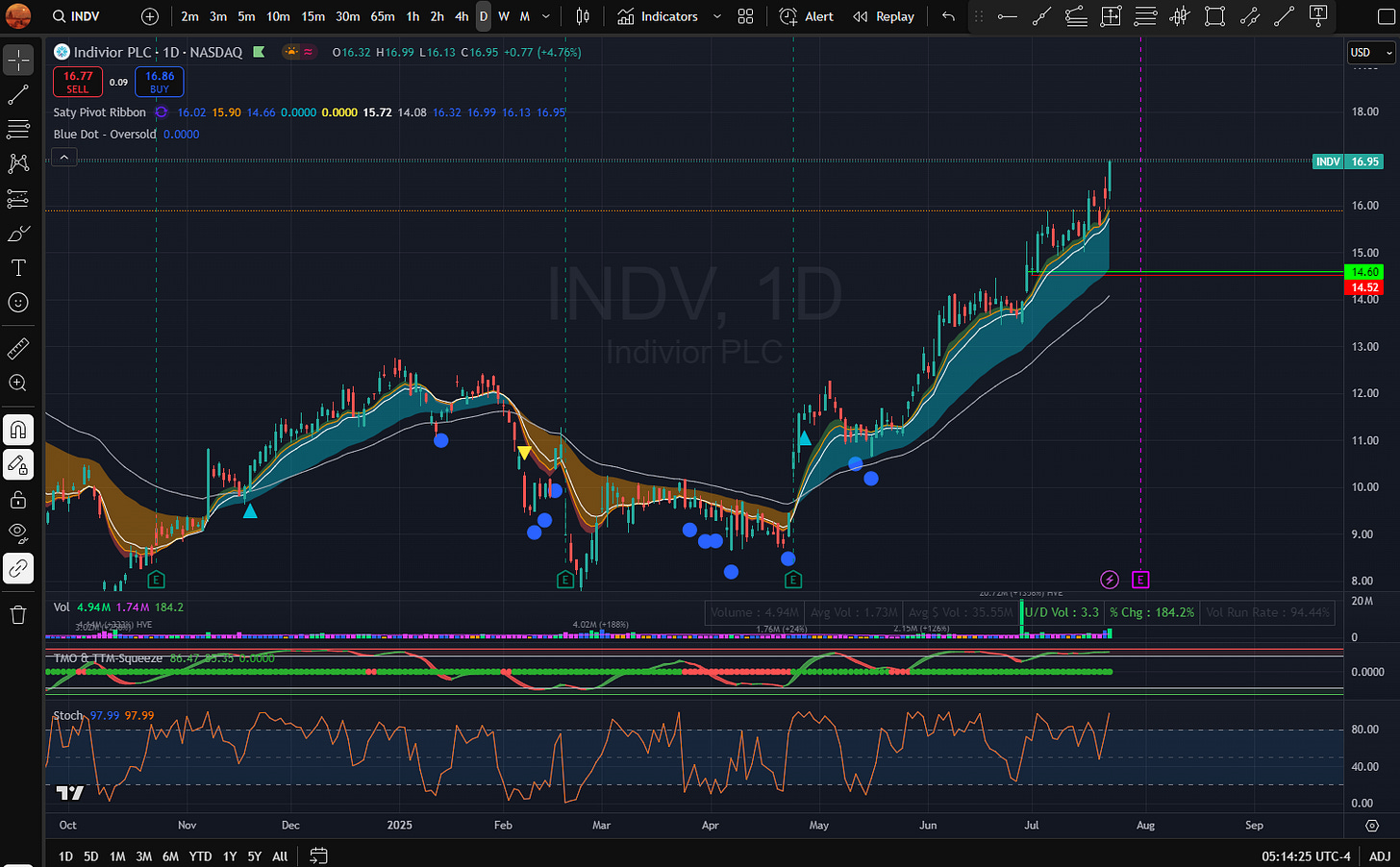This screenshot has width=1400, height=867.
Task: Select the rectangle tool in favorites toolbar
Action: (1214, 16)
